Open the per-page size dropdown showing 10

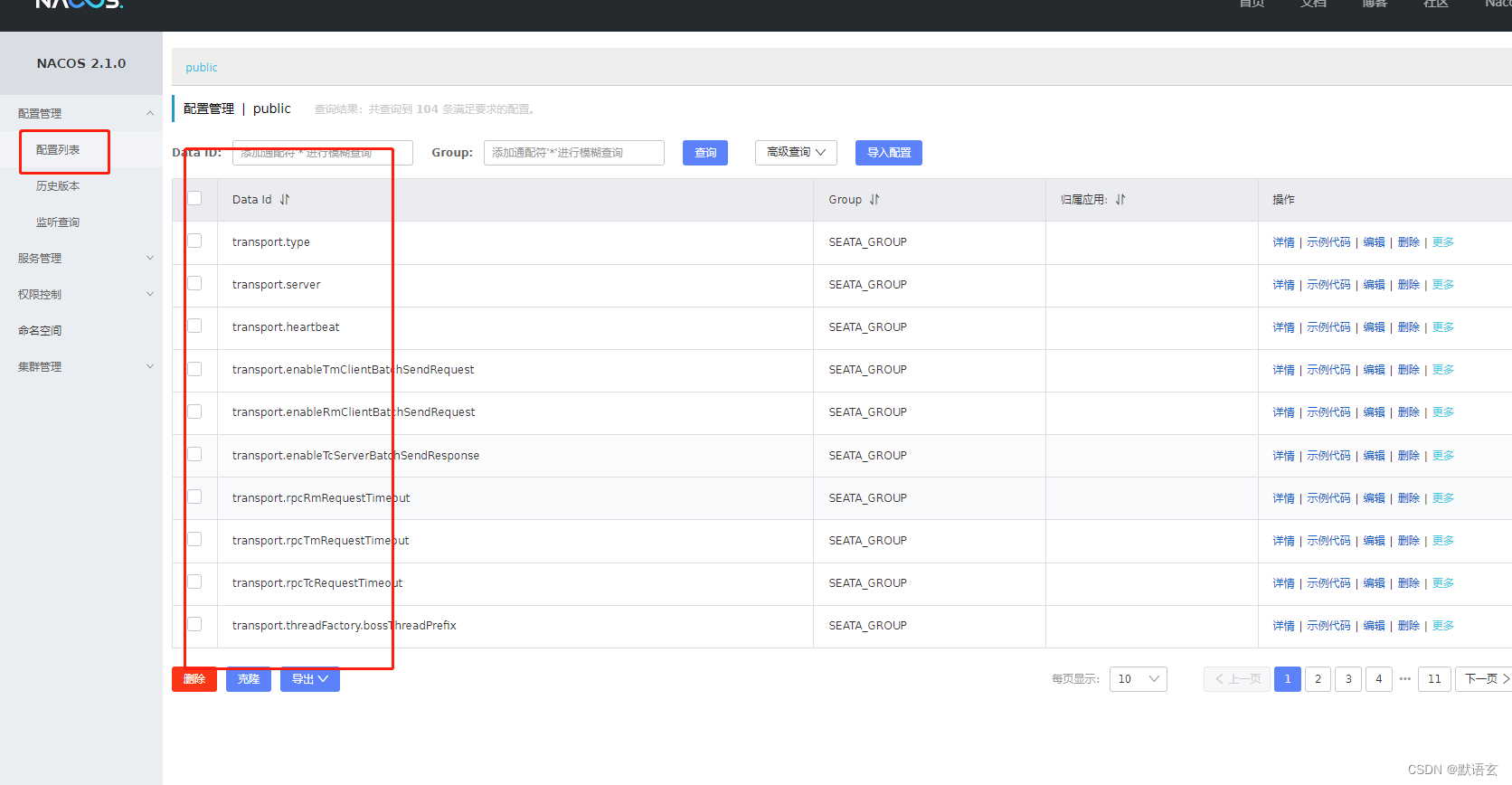pos(1139,679)
